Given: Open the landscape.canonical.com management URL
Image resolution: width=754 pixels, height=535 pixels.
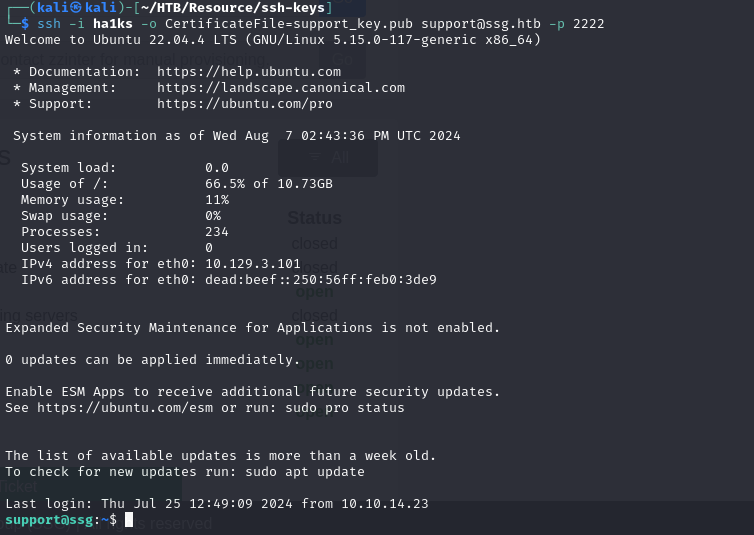Looking at the screenshot, I should [x=281, y=87].
